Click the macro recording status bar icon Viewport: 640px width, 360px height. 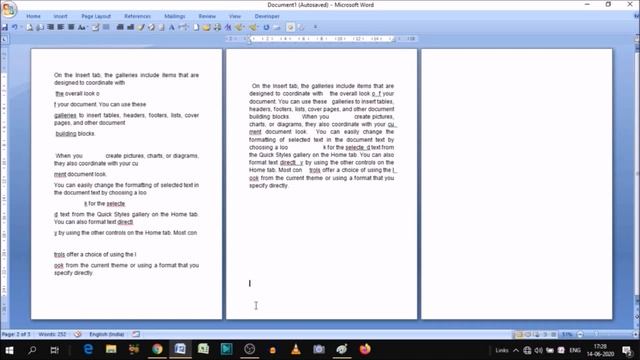(x=136, y=334)
